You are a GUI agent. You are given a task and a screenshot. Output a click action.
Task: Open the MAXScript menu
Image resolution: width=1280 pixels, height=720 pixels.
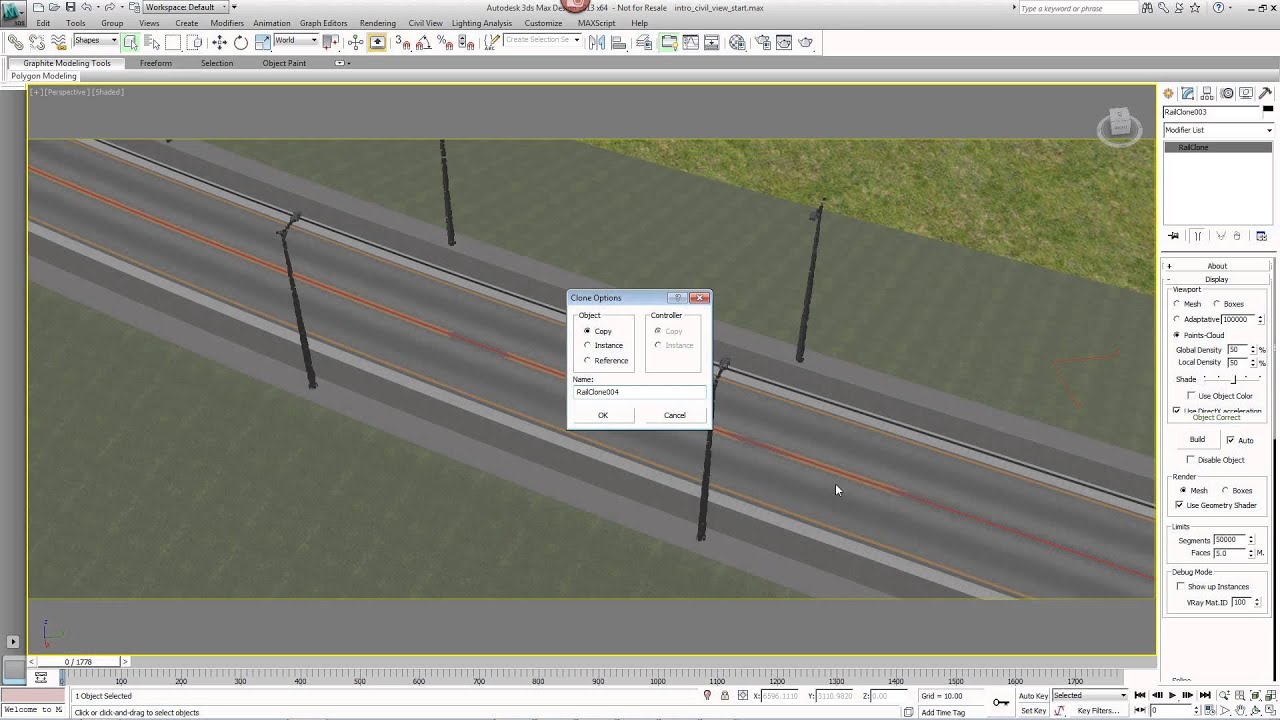[x=596, y=23]
